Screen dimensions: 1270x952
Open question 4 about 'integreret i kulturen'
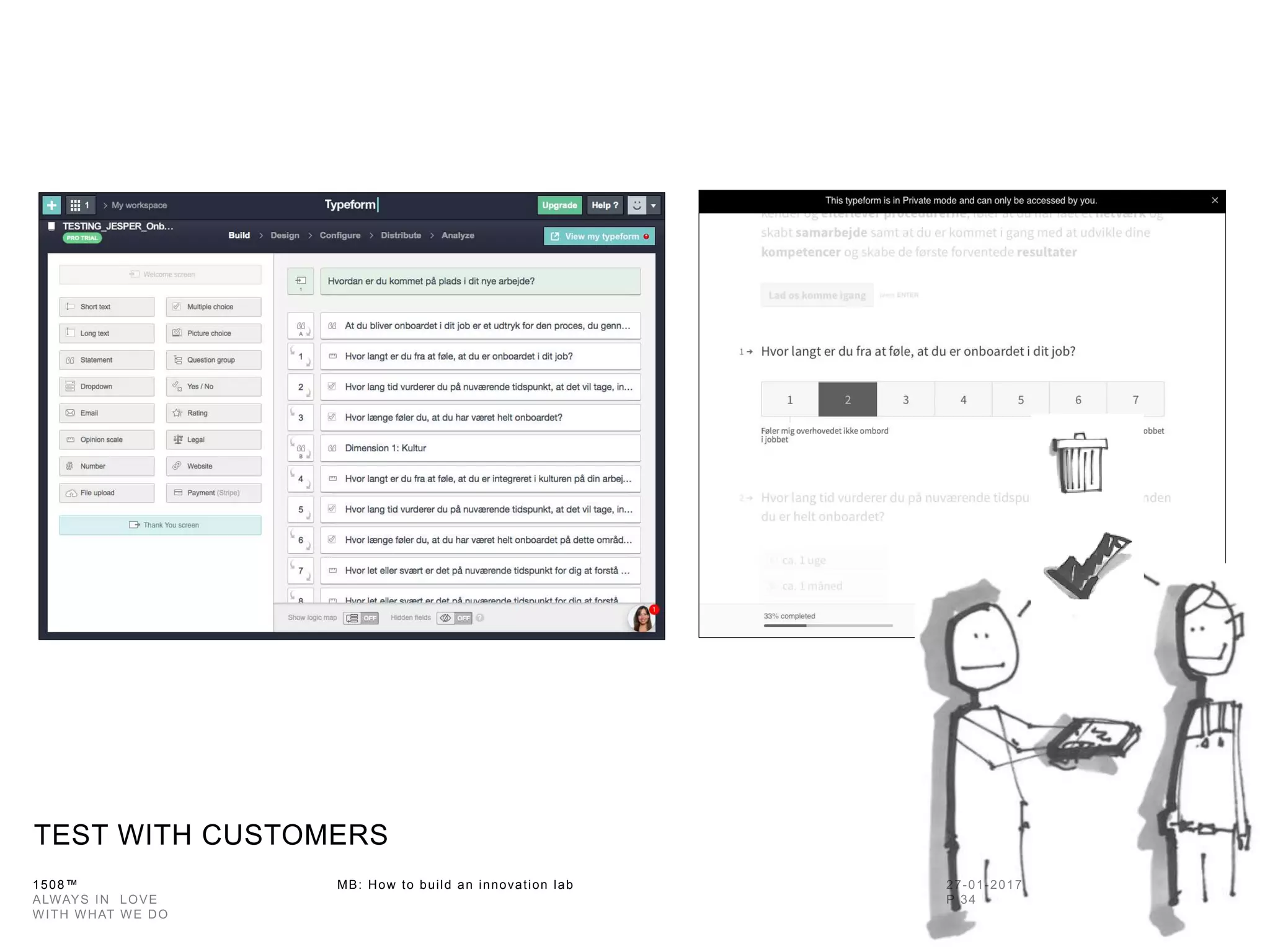coord(480,479)
